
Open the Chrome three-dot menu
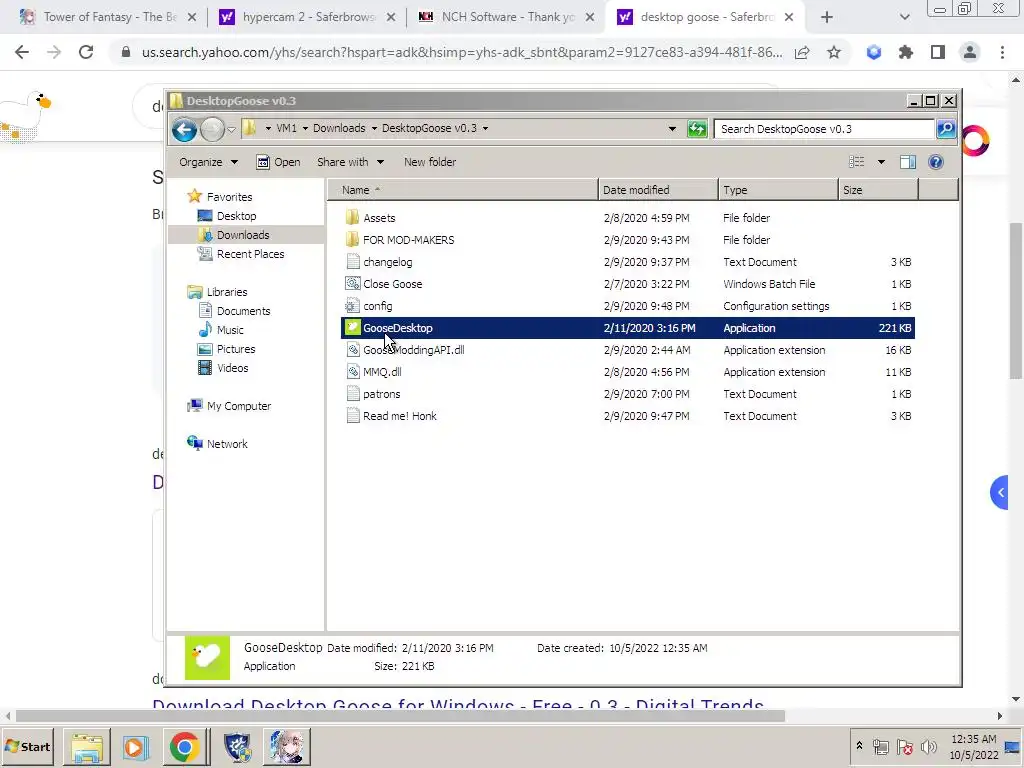pyautogui.click(x=1002, y=52)
